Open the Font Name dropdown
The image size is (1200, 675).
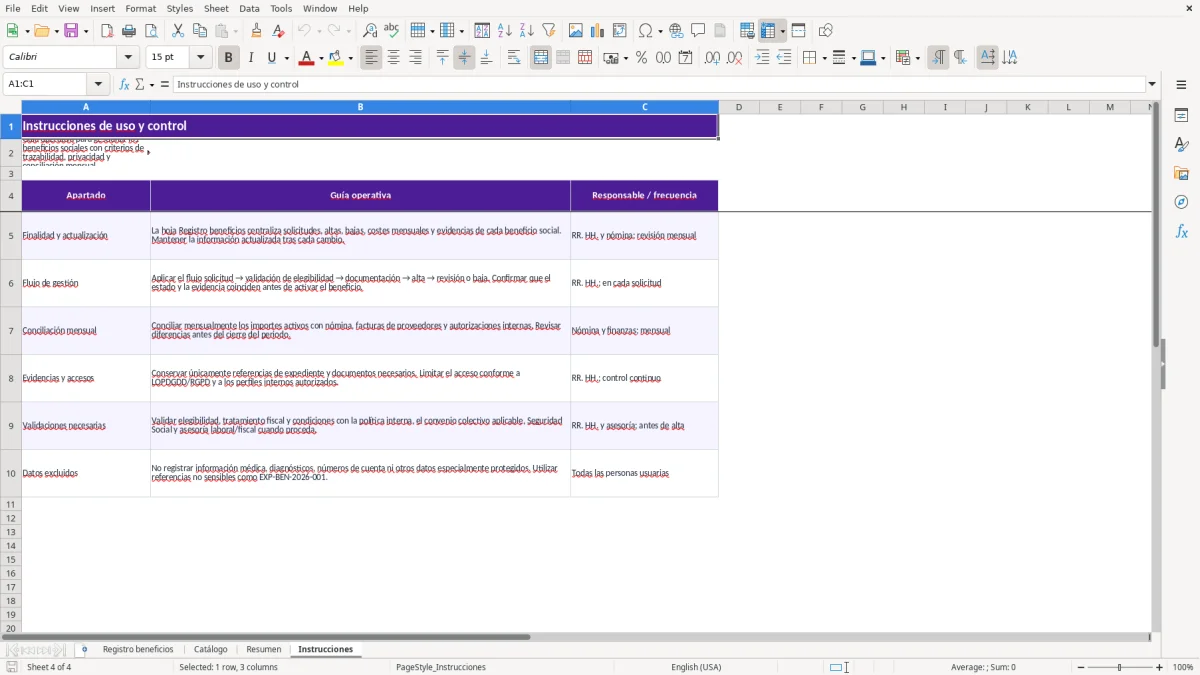pos(128,58)
